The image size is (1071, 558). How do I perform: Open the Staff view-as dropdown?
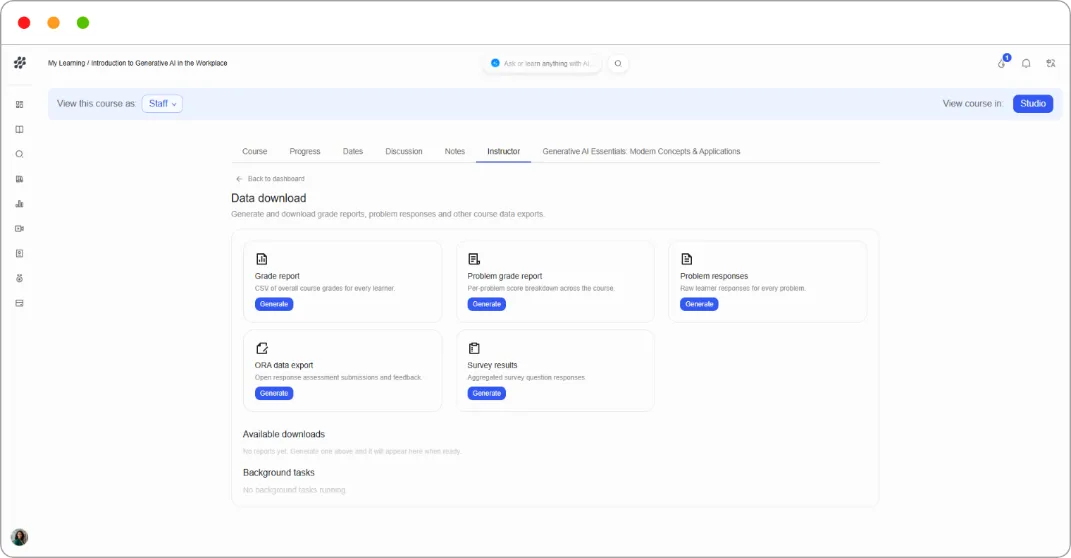[x=163, y=104]
